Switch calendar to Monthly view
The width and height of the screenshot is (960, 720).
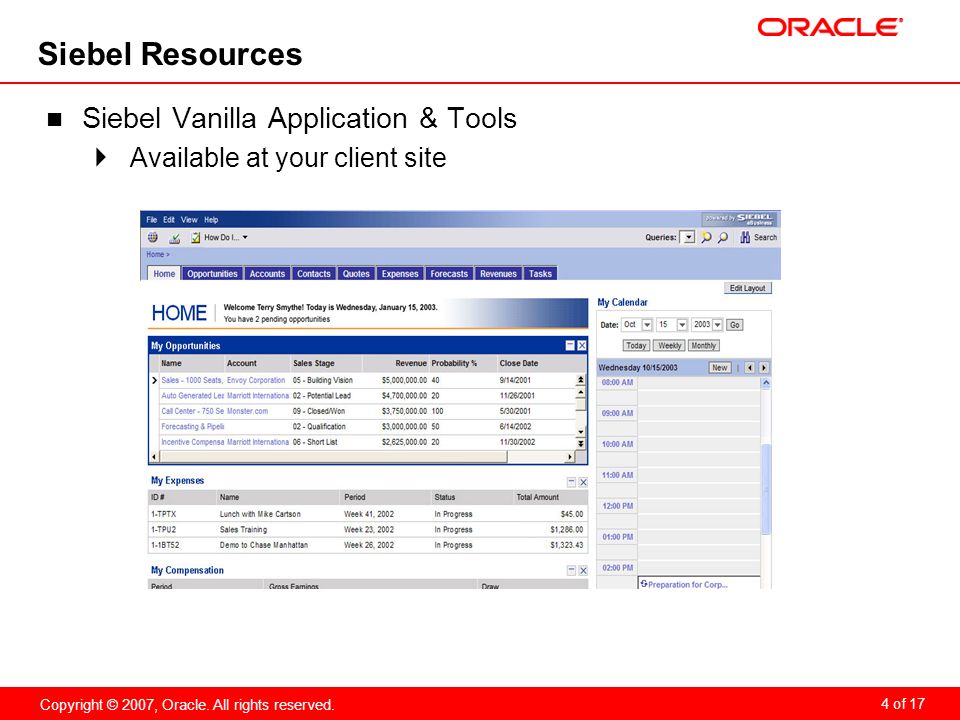tap(704, 346)
